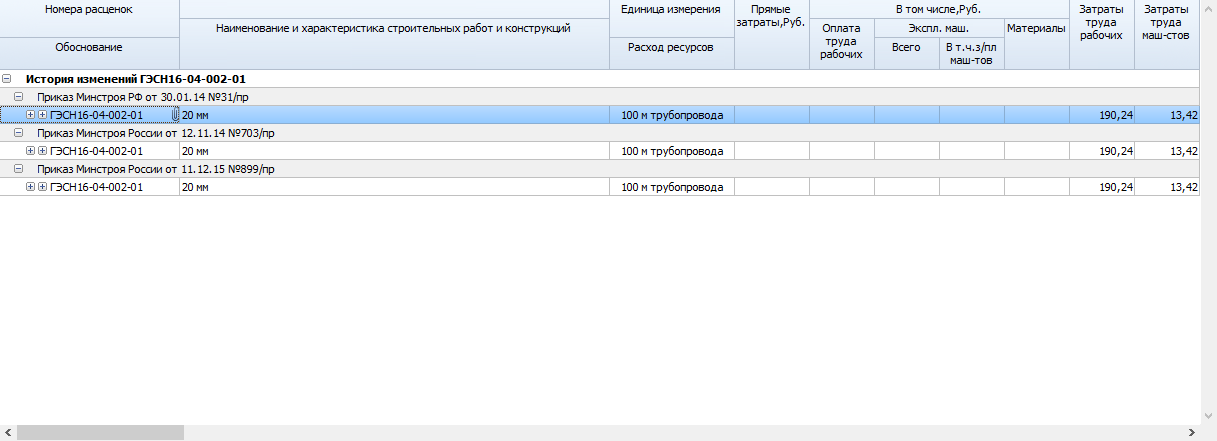Collapse the 'Приказ Минстроя России от 11.12.15 №899/пр' group
1217x441 pixels.
19,169
